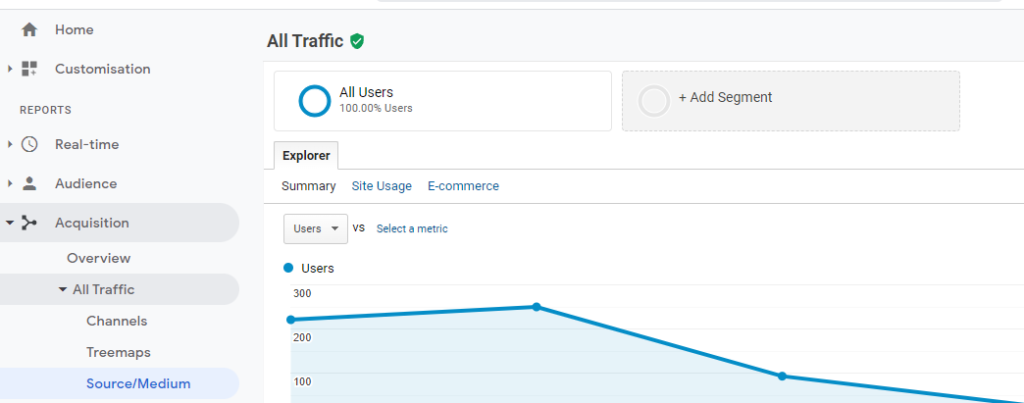This screenshot has height=403, width=1024.
Task: Click the All Users blue circle icon
Action: click(315, 101)
